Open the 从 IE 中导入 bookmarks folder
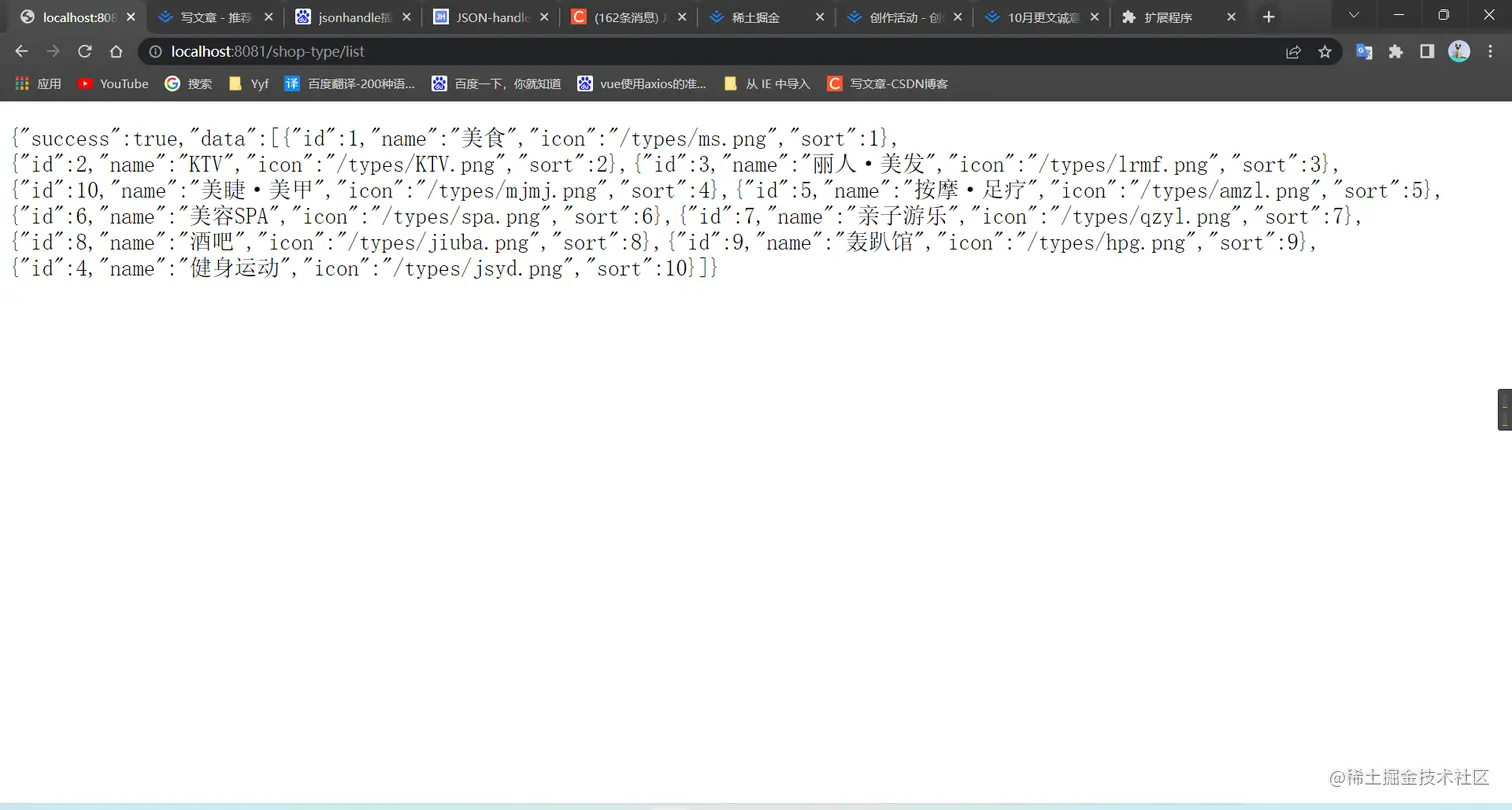This screenshot has height=810, width=1512. tap(767, 84)
